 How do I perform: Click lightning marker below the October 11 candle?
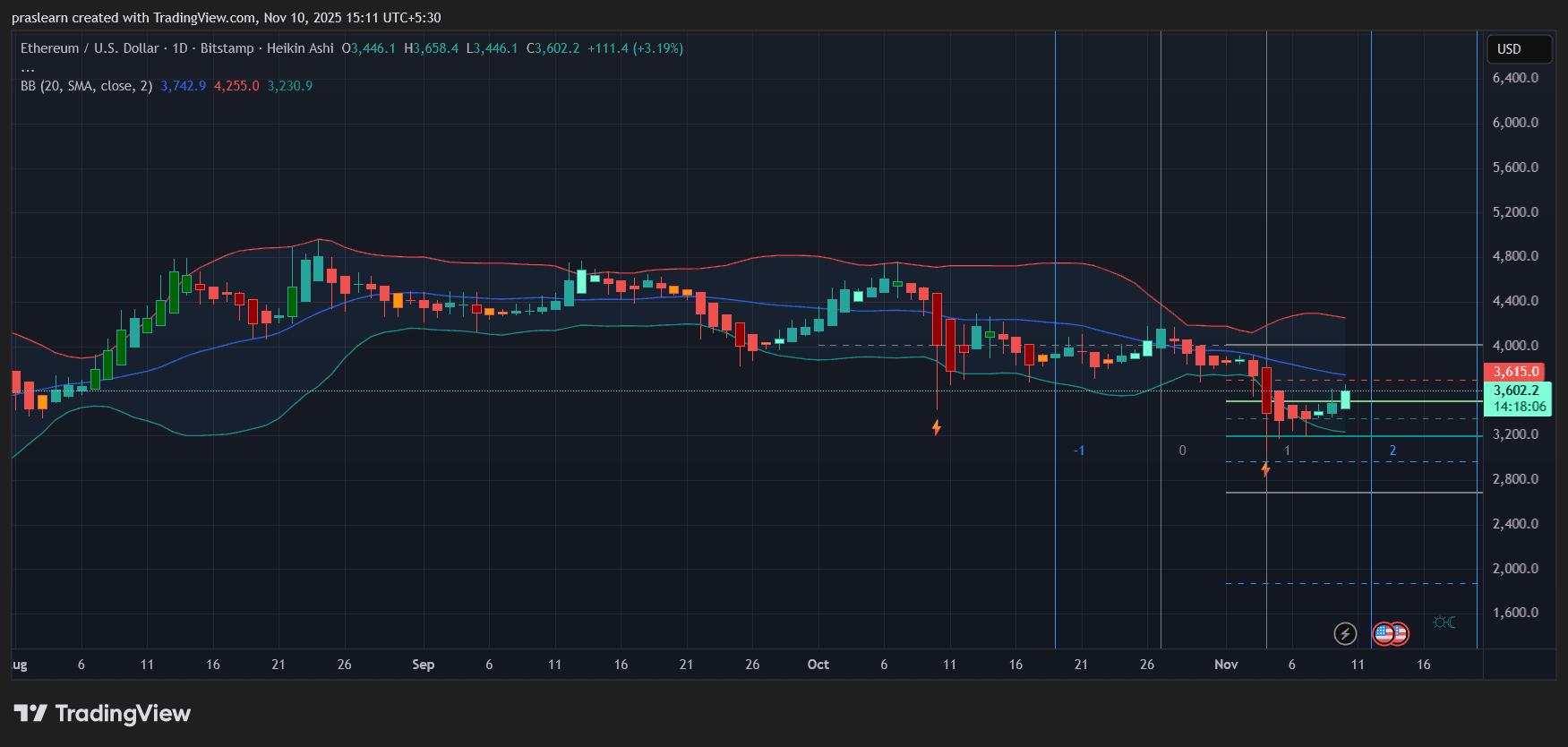936,428
